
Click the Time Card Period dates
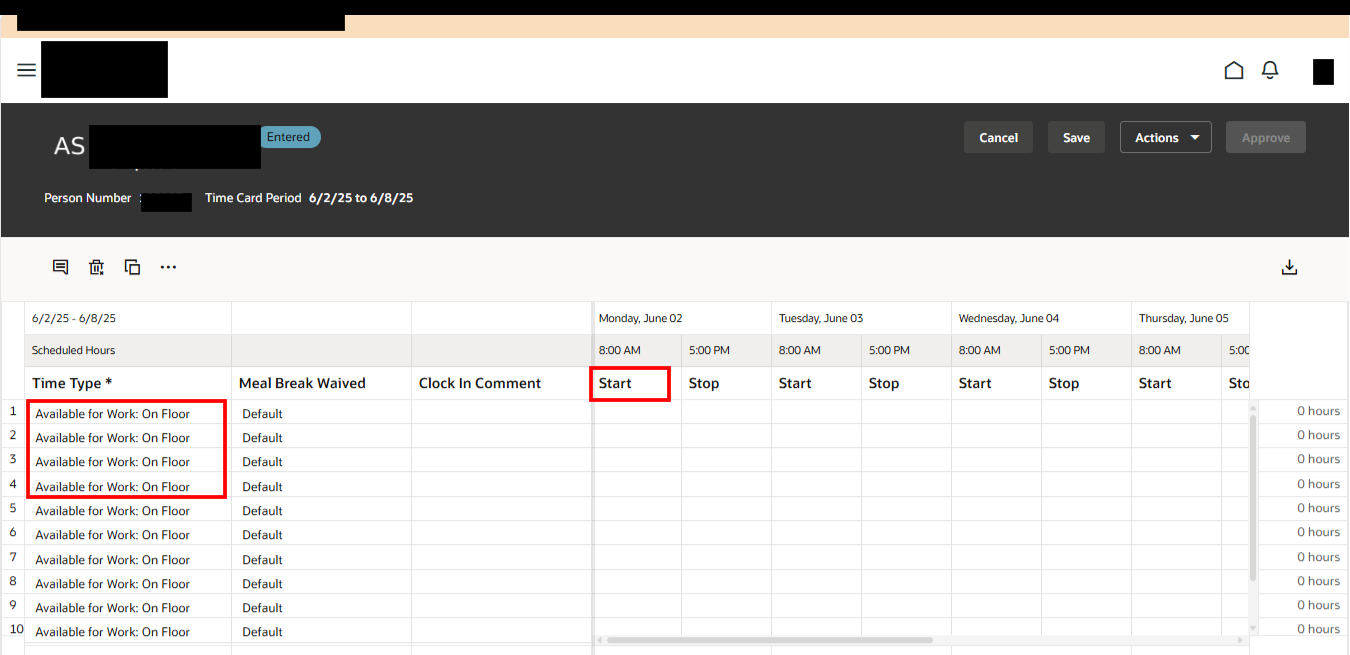[361, 198]
